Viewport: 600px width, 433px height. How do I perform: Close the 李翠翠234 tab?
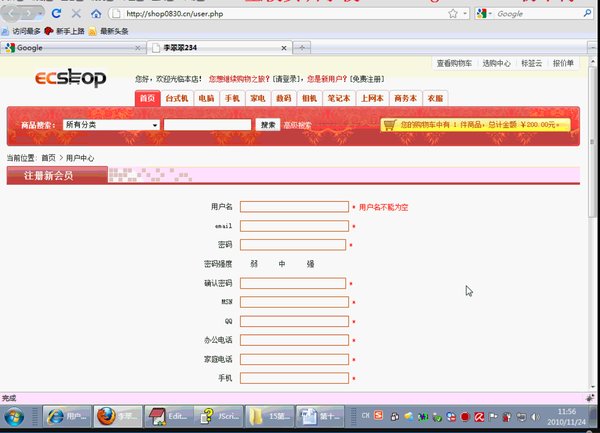click(284, 48)
